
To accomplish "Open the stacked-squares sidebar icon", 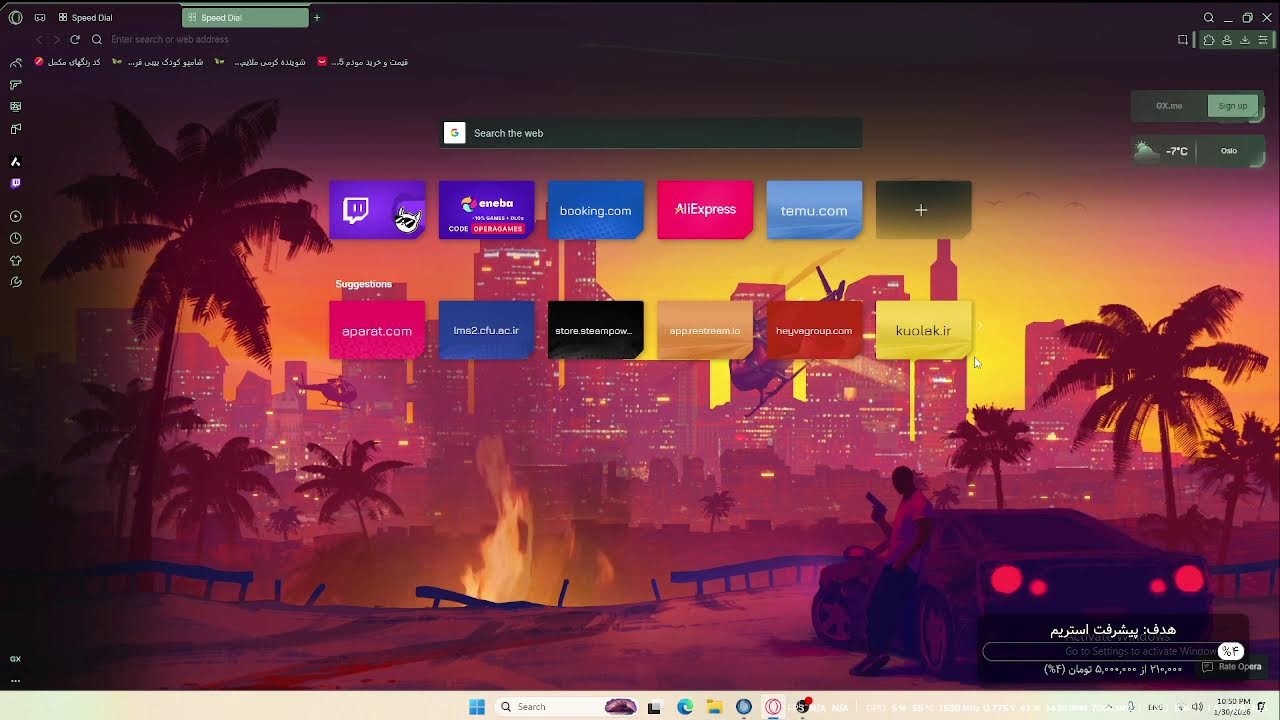I will click(15, 129).
